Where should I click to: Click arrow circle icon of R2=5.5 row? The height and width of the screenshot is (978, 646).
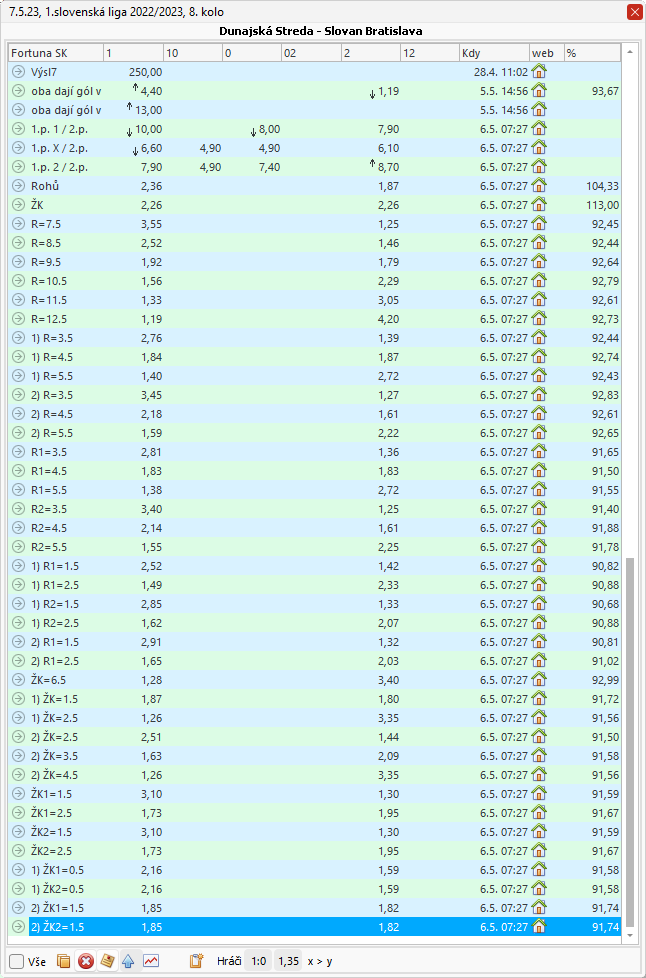click(18, 547)
